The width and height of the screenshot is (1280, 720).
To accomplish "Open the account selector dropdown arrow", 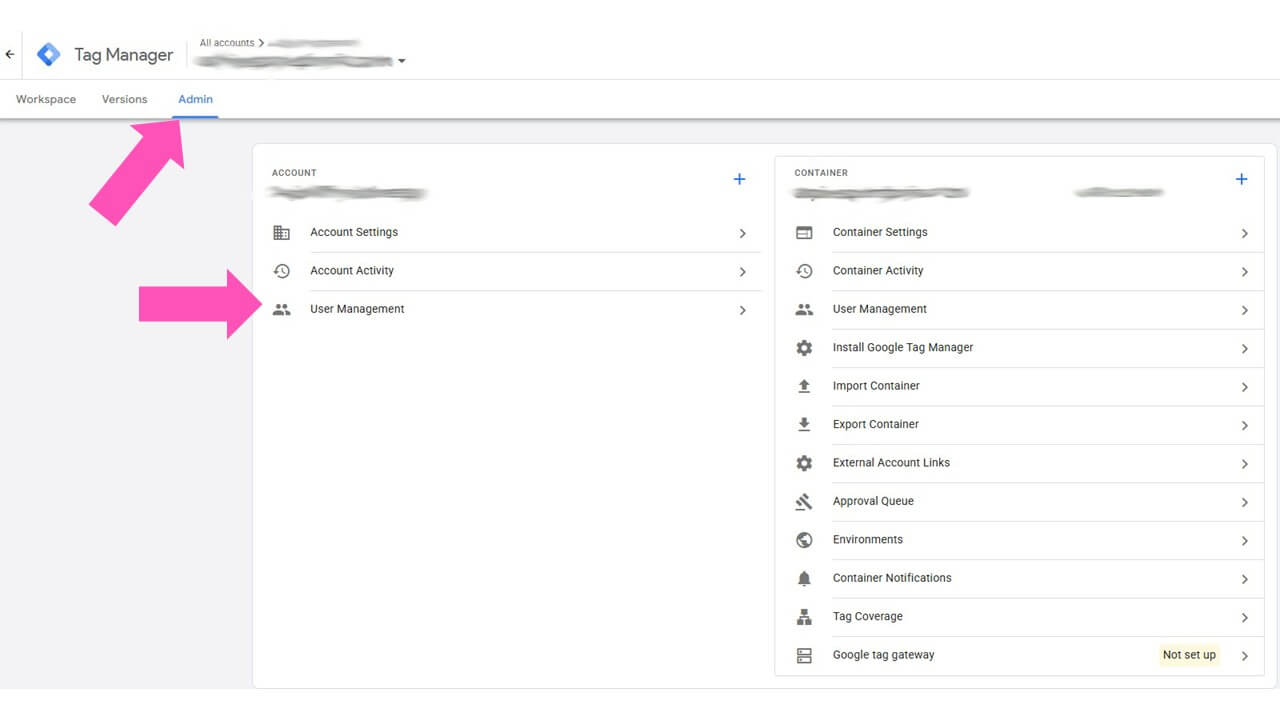I will [402, 62].
